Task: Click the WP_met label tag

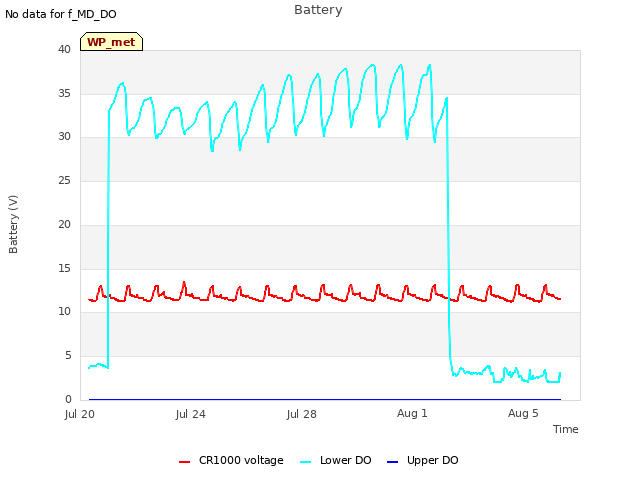Action: click(111, 42)
